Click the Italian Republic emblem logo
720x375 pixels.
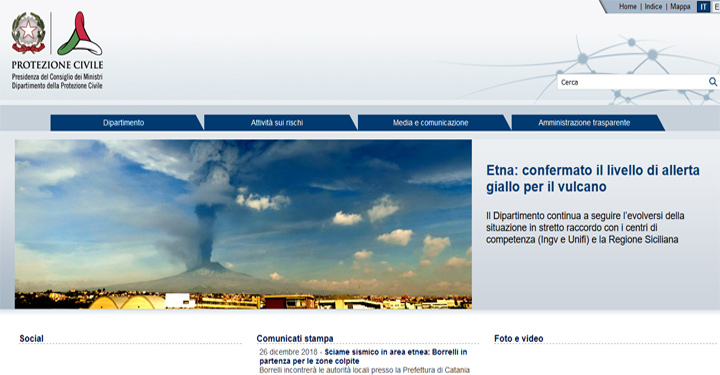[x=28, y=33]
